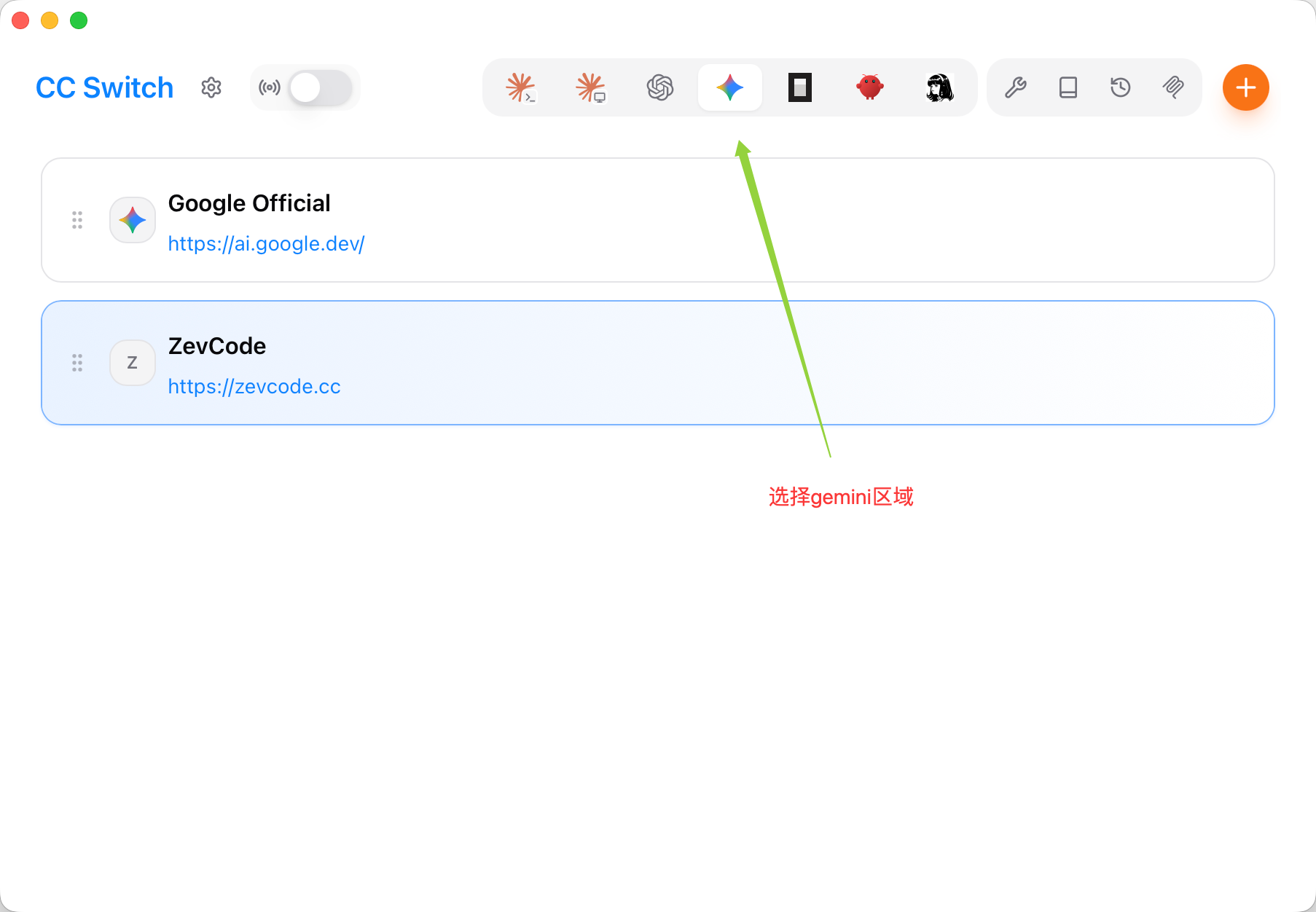Toggle the proxy broadcast switch
This screenshot has height=912, width=1316.
pyautogui.click(x=321, y=87)
